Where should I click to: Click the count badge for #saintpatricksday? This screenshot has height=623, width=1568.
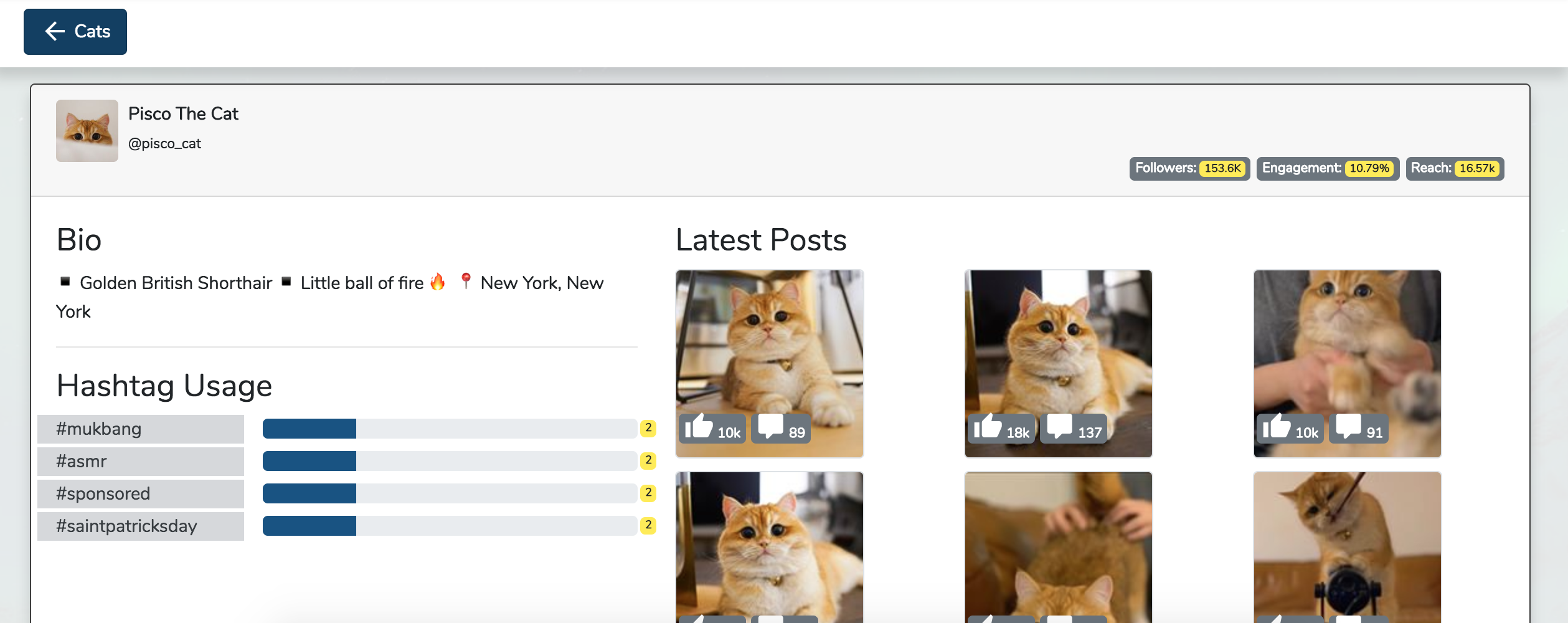[648, 525]
